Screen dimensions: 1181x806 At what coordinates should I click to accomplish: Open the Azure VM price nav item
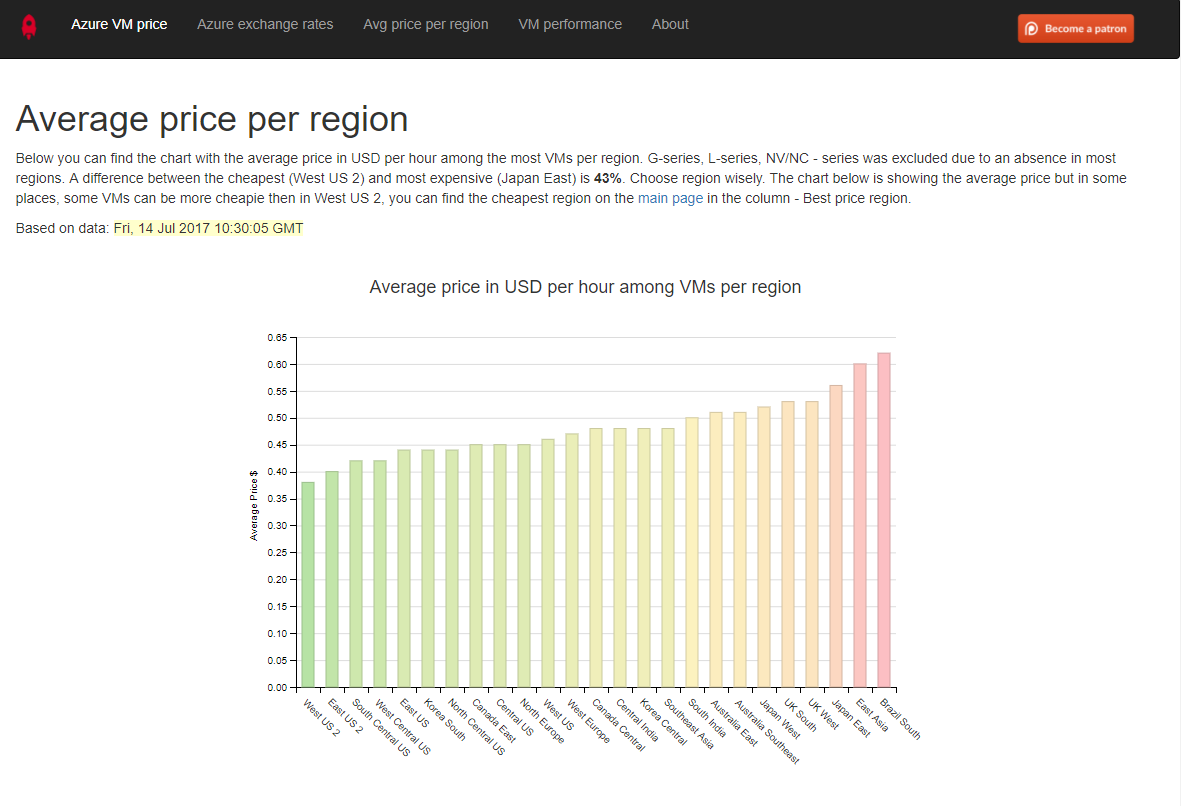pos(119,24)
